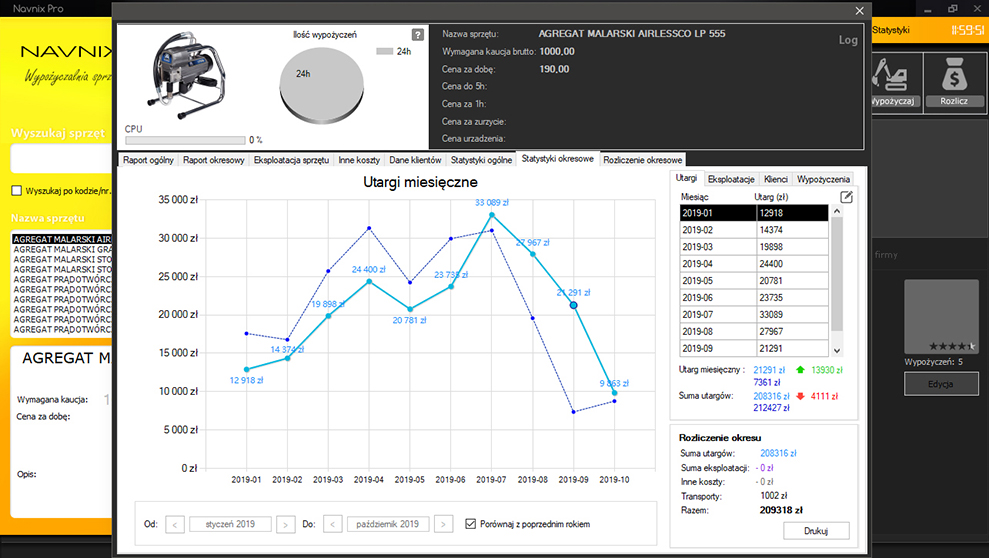The height and width of the screenshot is (558, 989).
Task: Go to previous start month arrow
Action: click(175, 525)
